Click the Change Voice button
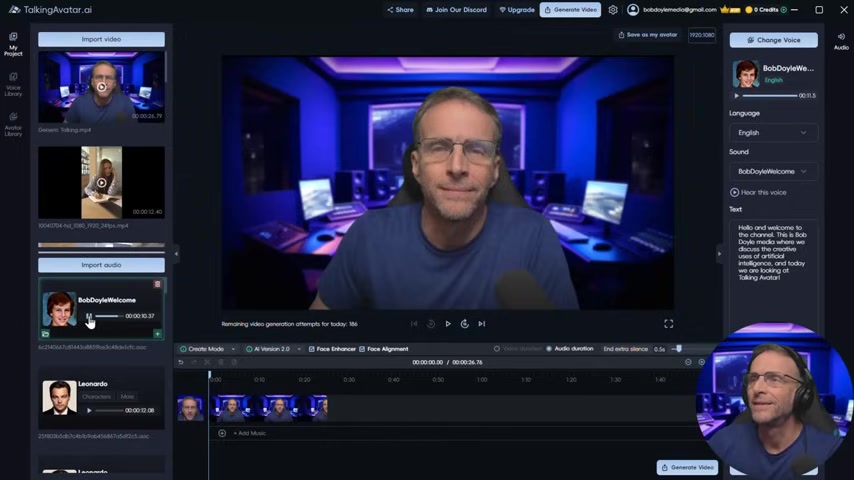 click(x=773, y=40)
